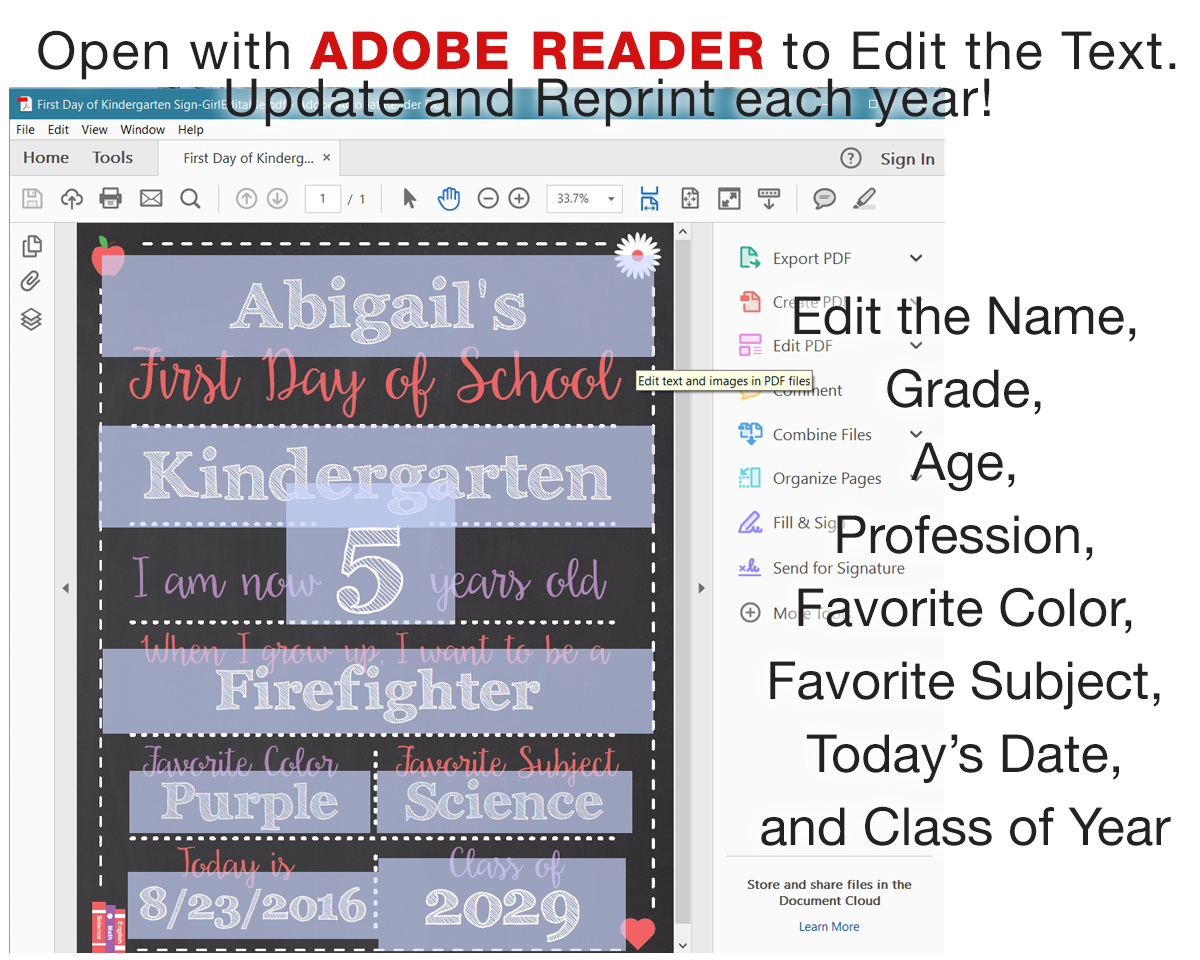This screenshot has width=1200, height=960.
Task: Edit the Abigail's name field
Action: tap(378, 306)
